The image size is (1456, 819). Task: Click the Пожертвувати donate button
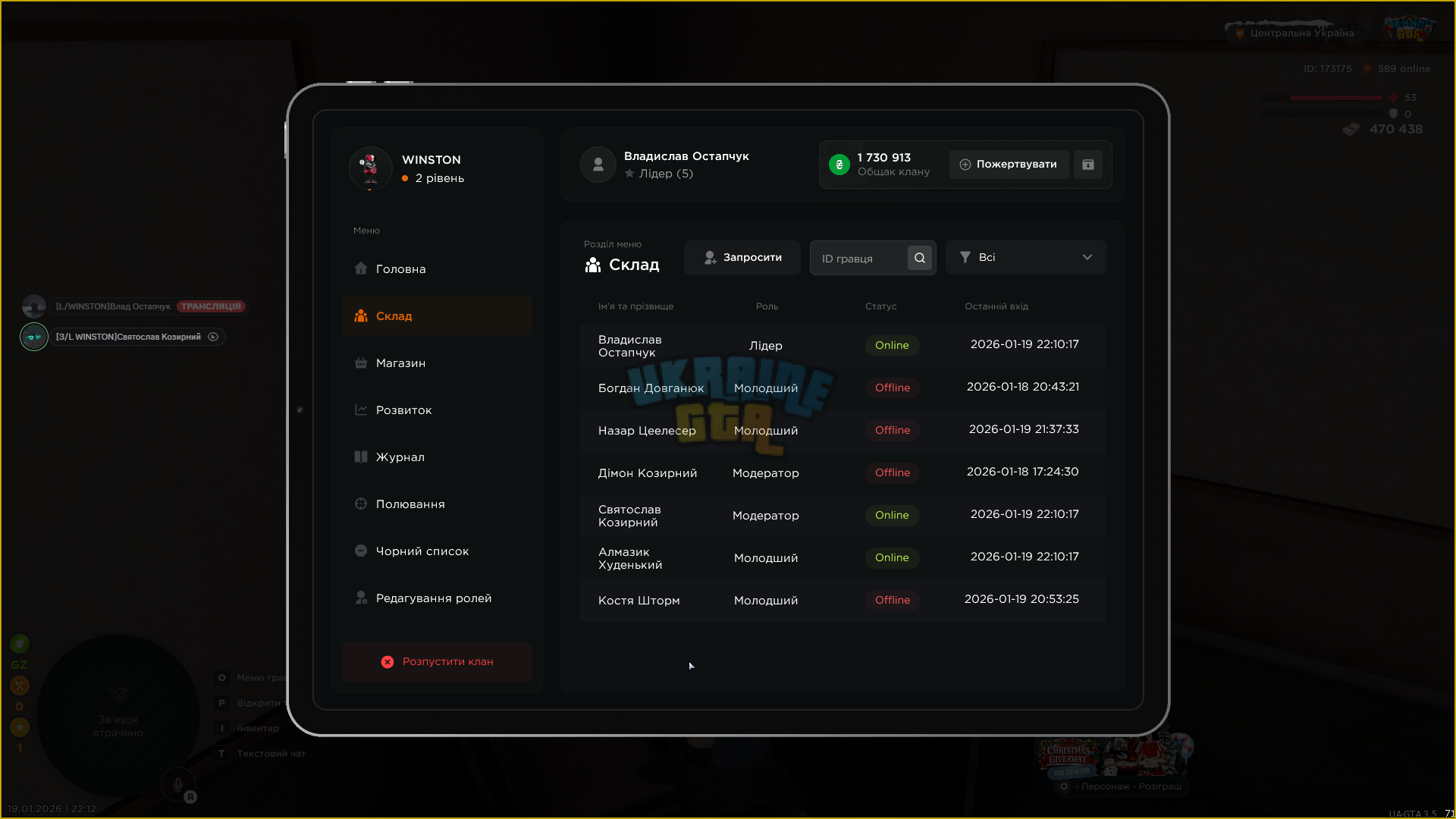1009,165
